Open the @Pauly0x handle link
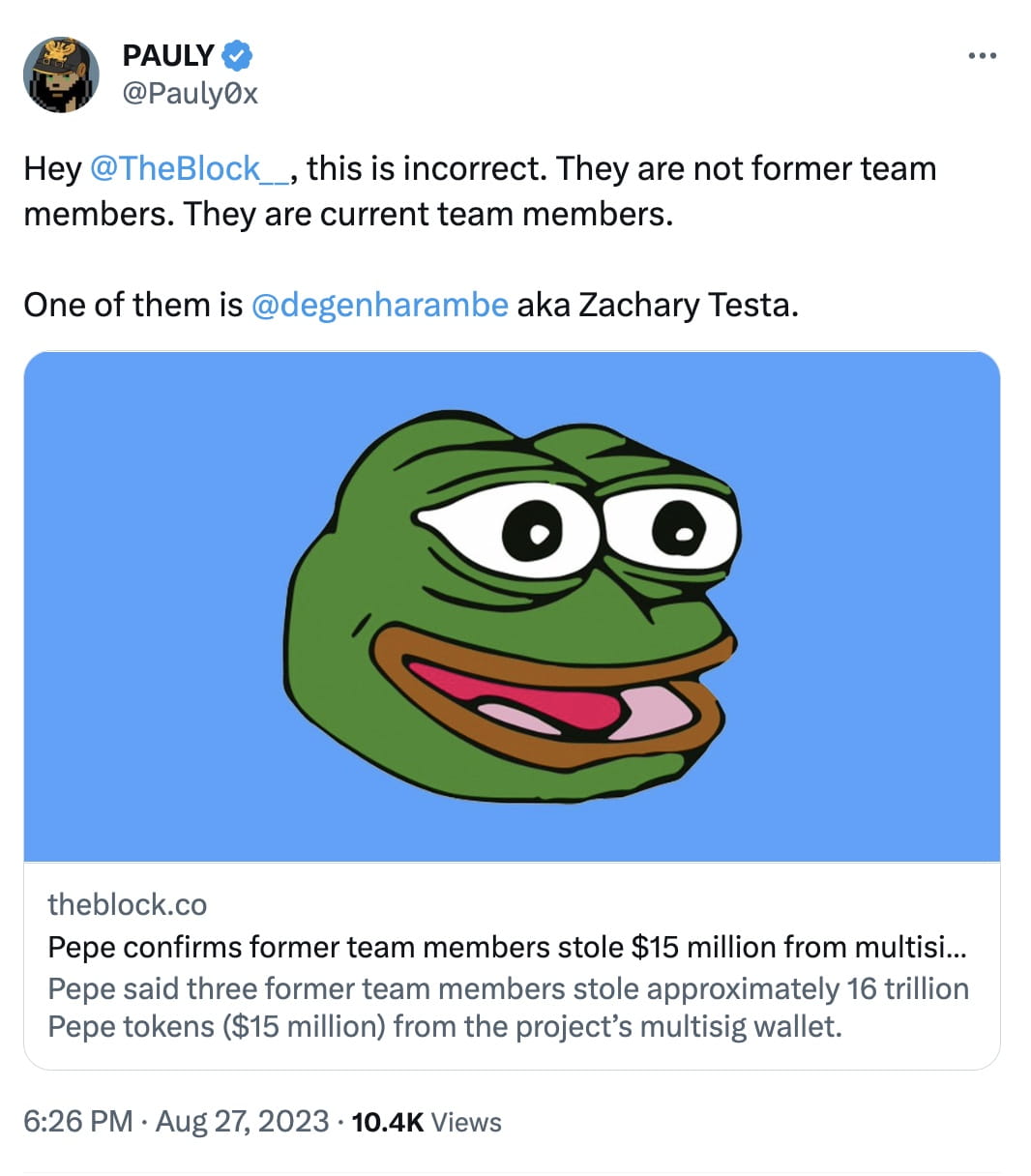 click(191, 94)
